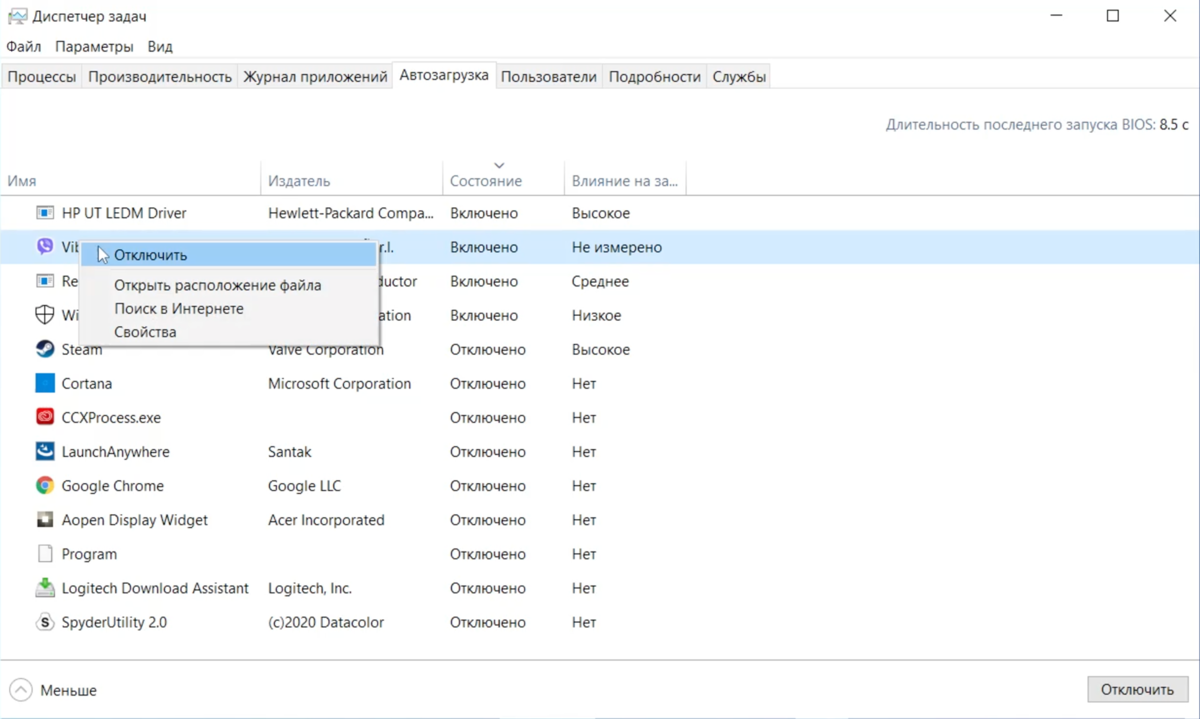Select the Logitech Download Assistant row name
The image size is (1200, 719).
[155, 588]
